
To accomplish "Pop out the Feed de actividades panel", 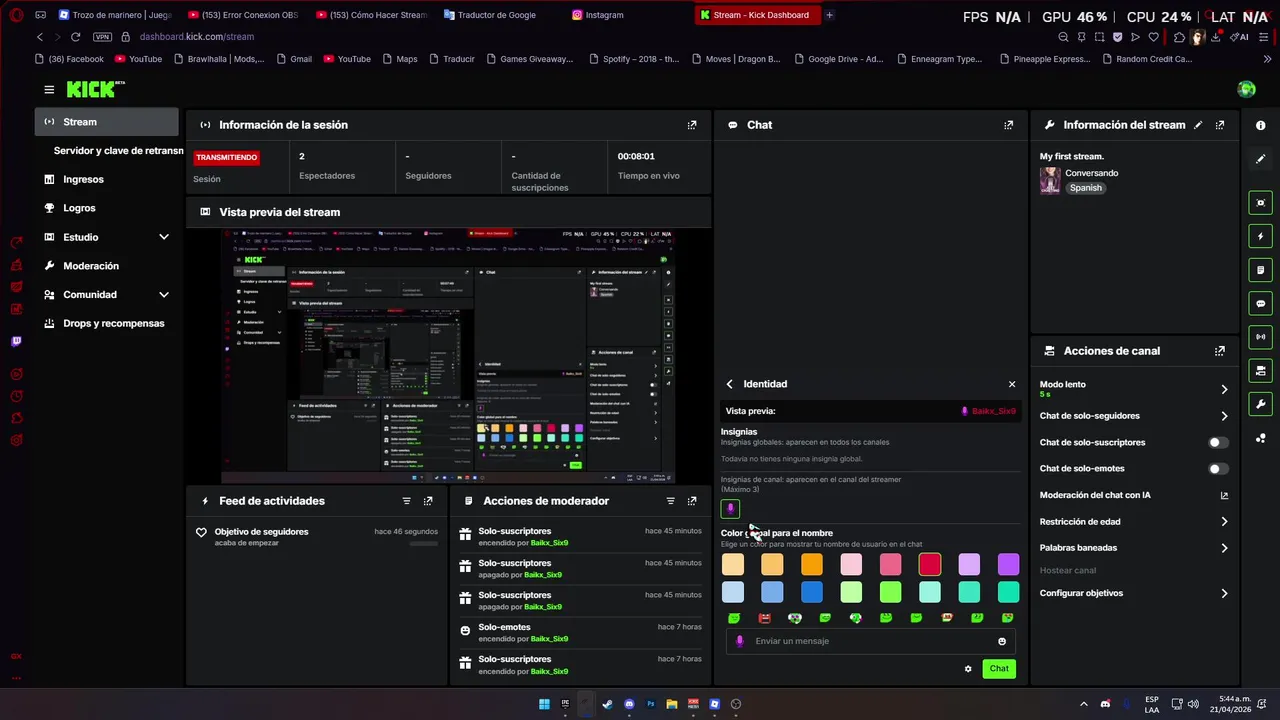I will click(x=428, y=501).
